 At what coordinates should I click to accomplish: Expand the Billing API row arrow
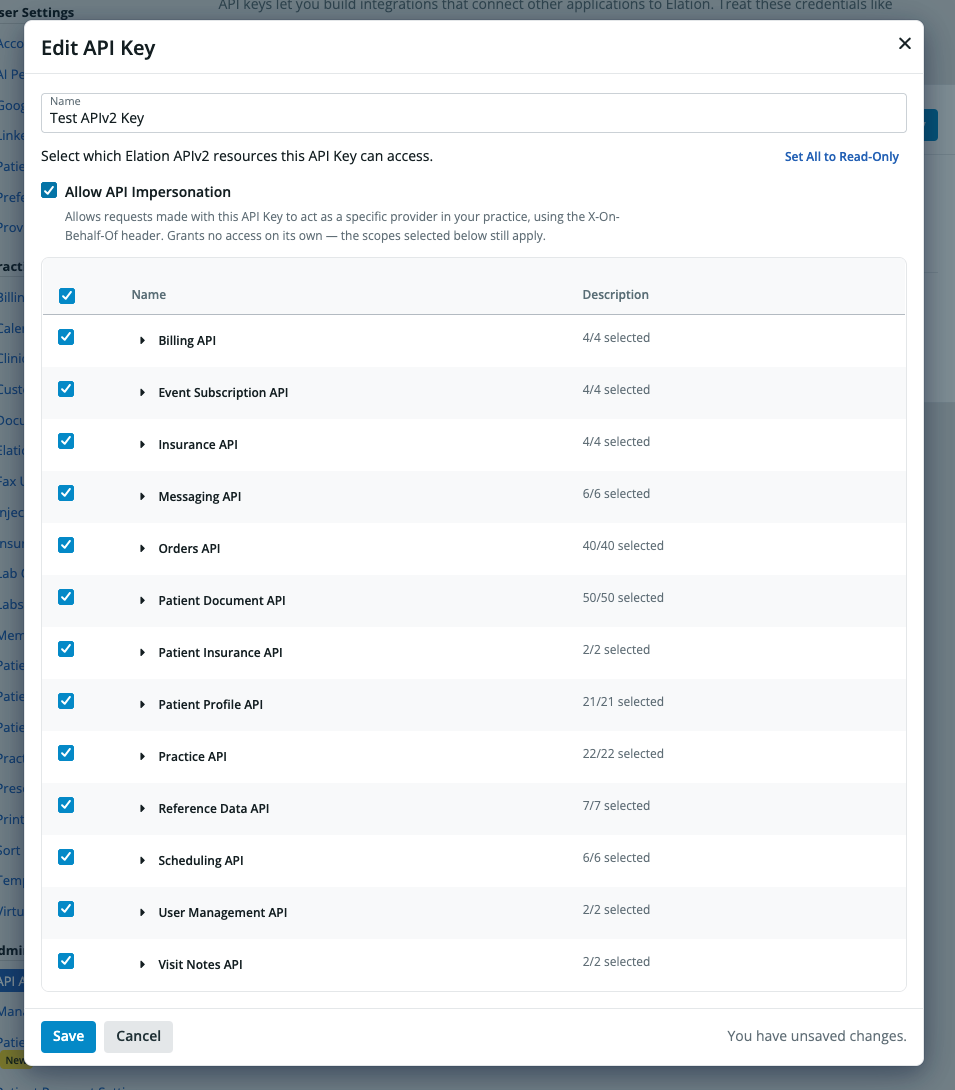142,341
